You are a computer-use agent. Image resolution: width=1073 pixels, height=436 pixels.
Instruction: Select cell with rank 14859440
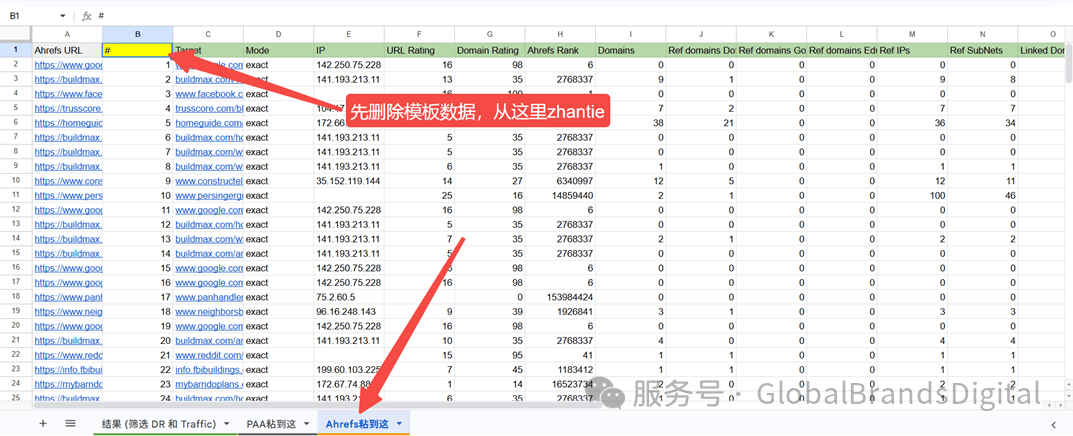coord(560,195)
